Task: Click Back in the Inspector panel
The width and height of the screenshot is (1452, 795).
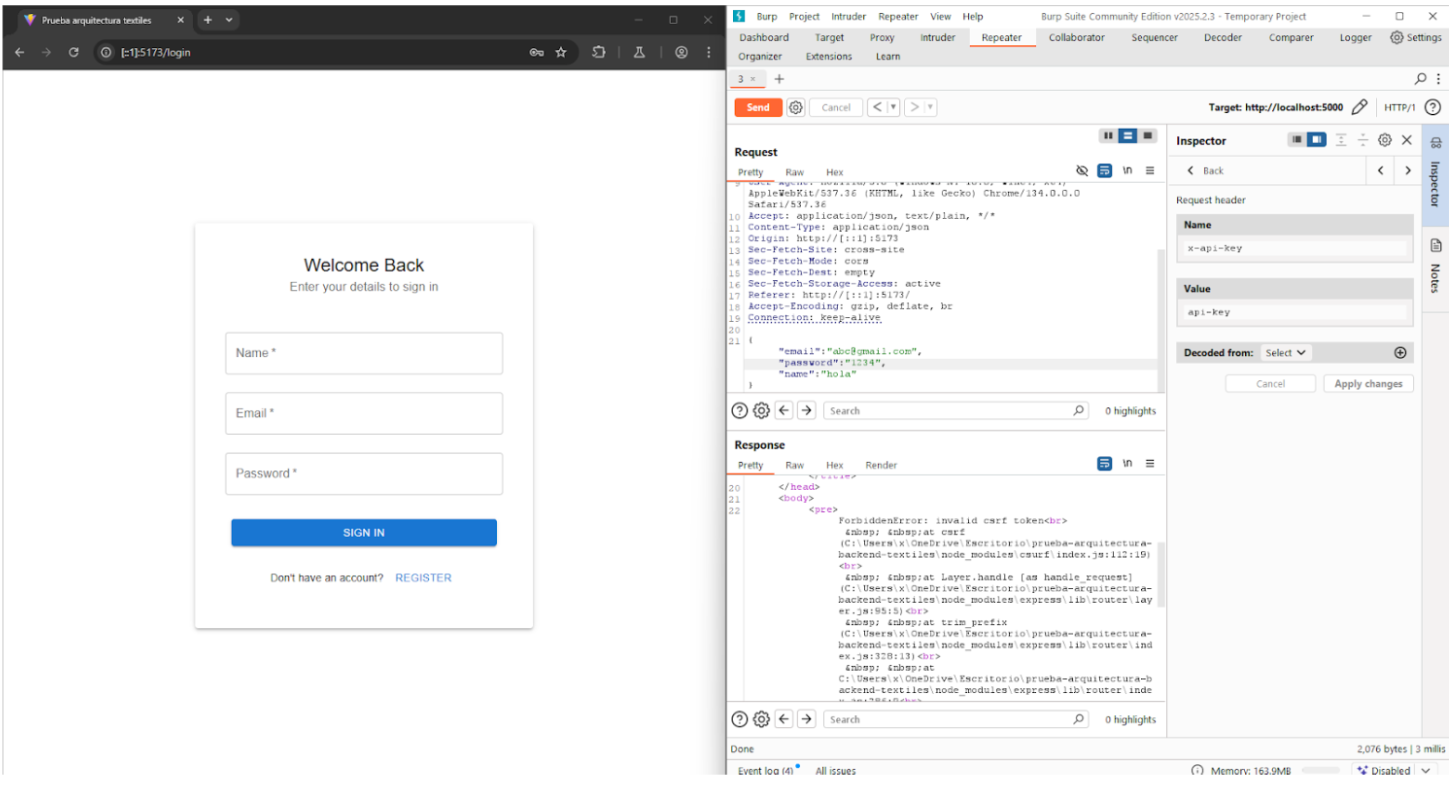Action: [1204, 171]
